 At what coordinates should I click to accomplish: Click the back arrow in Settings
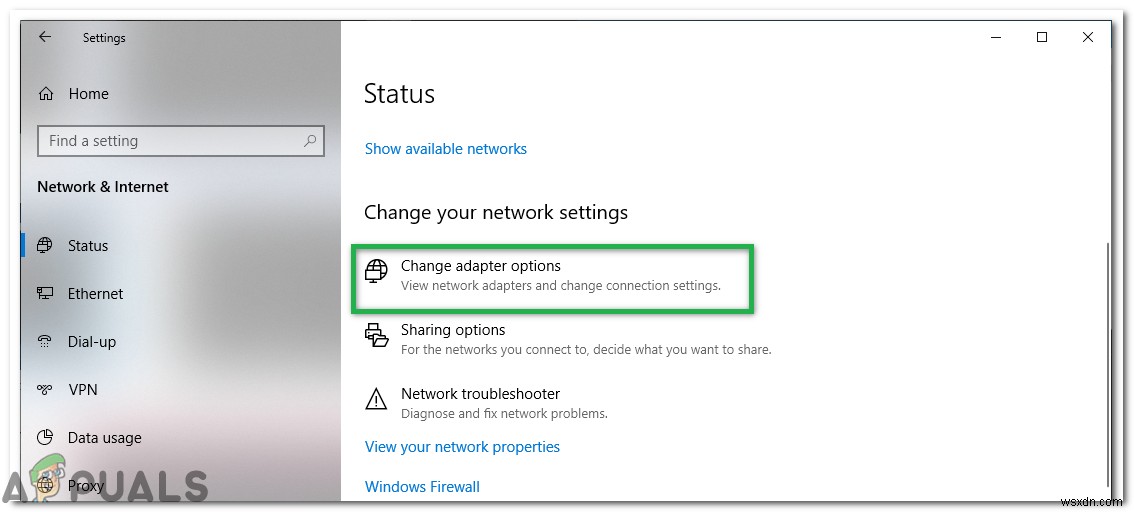tap(45, 37)
